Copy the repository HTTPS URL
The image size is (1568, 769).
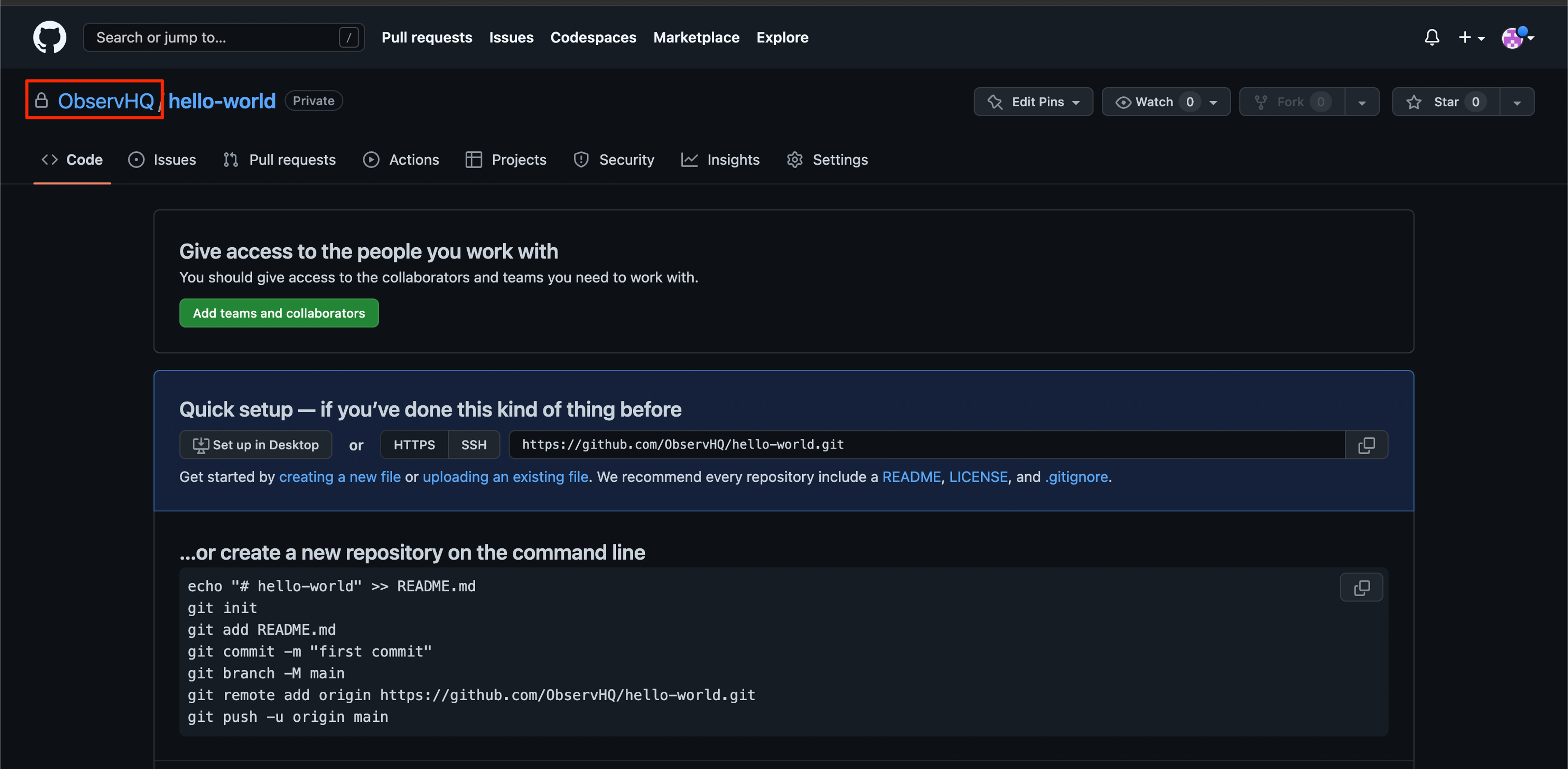pos(1366,445)
